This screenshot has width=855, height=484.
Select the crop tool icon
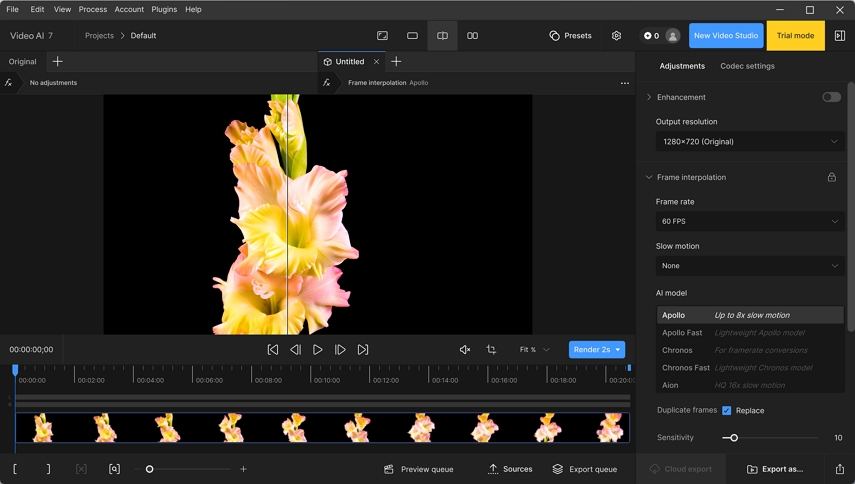coord(491,349)
